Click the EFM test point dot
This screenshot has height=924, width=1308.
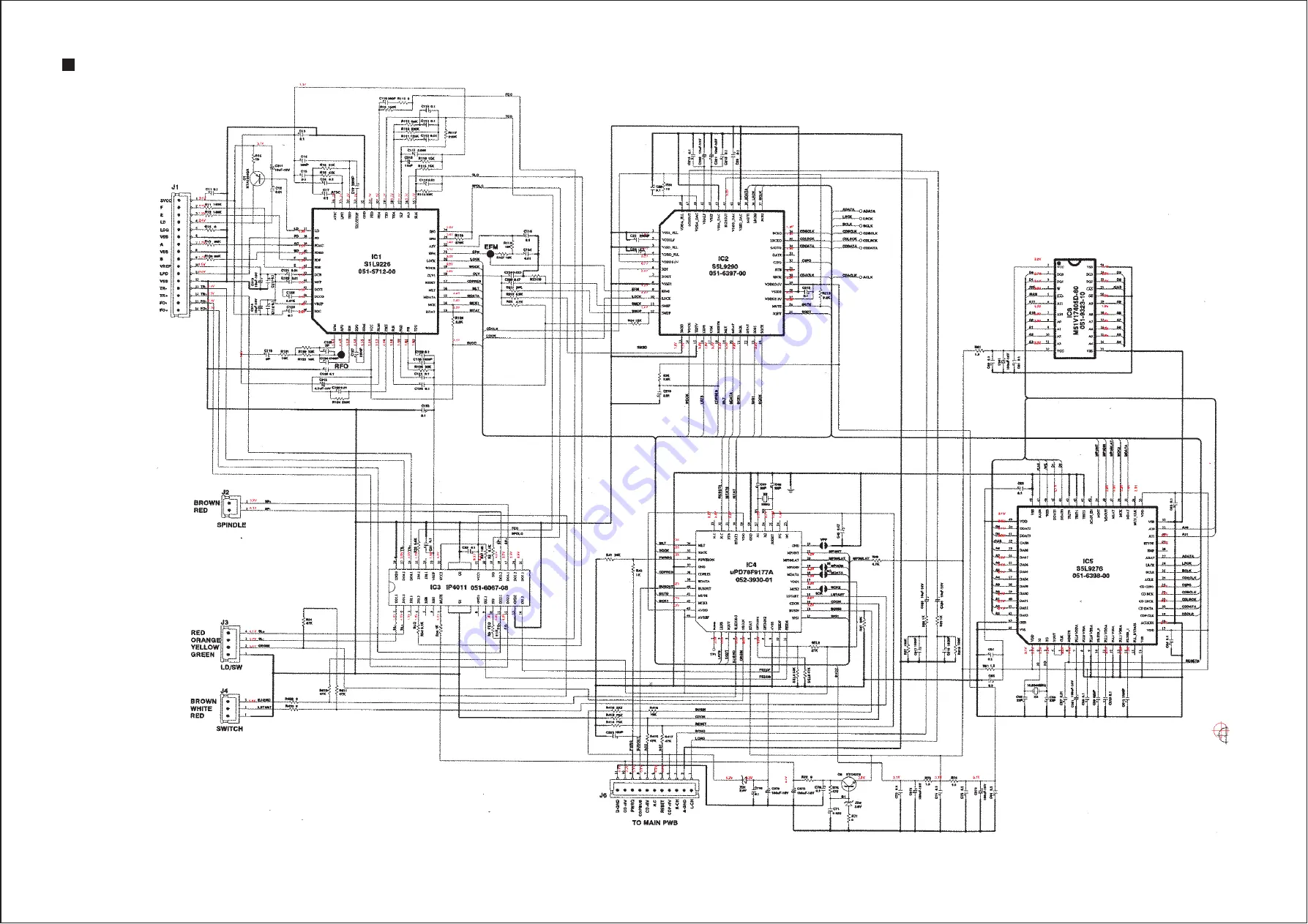click(x=490, y=253)
